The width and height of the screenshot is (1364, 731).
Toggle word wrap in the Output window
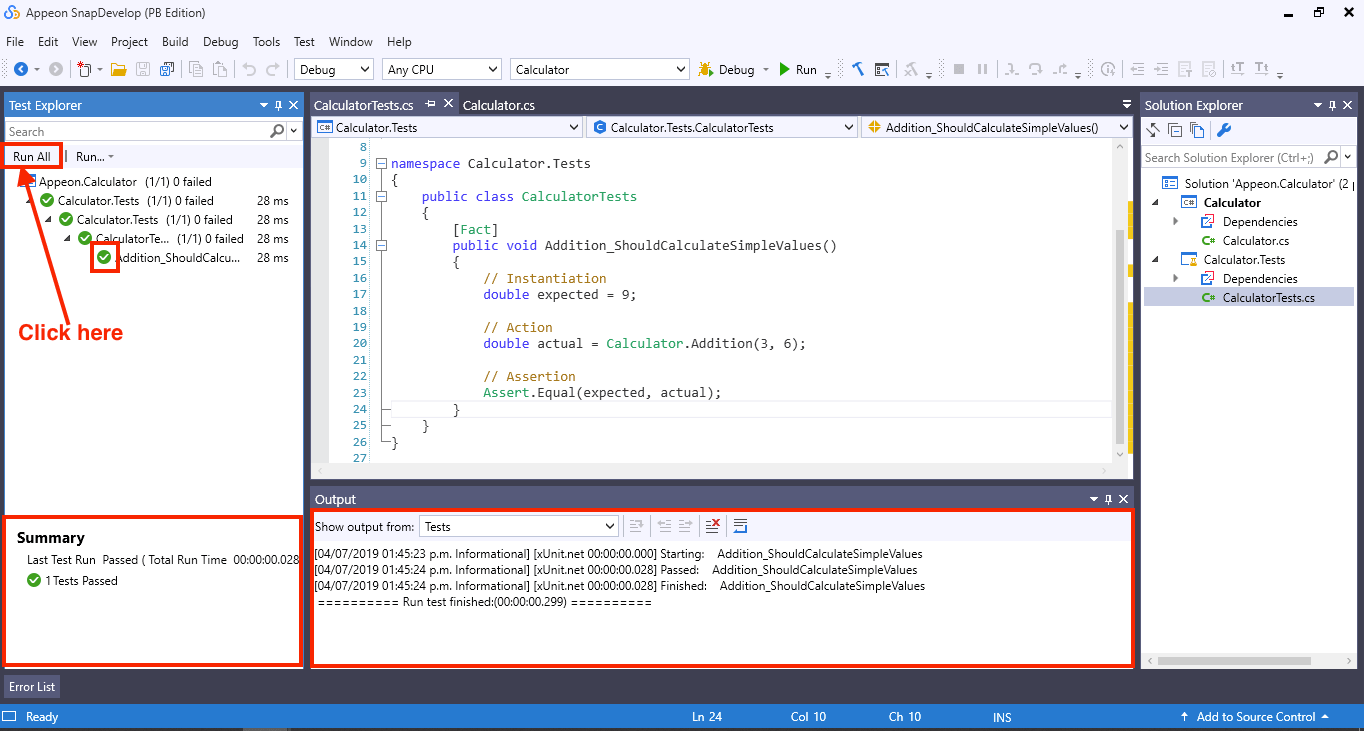[740, 525]
